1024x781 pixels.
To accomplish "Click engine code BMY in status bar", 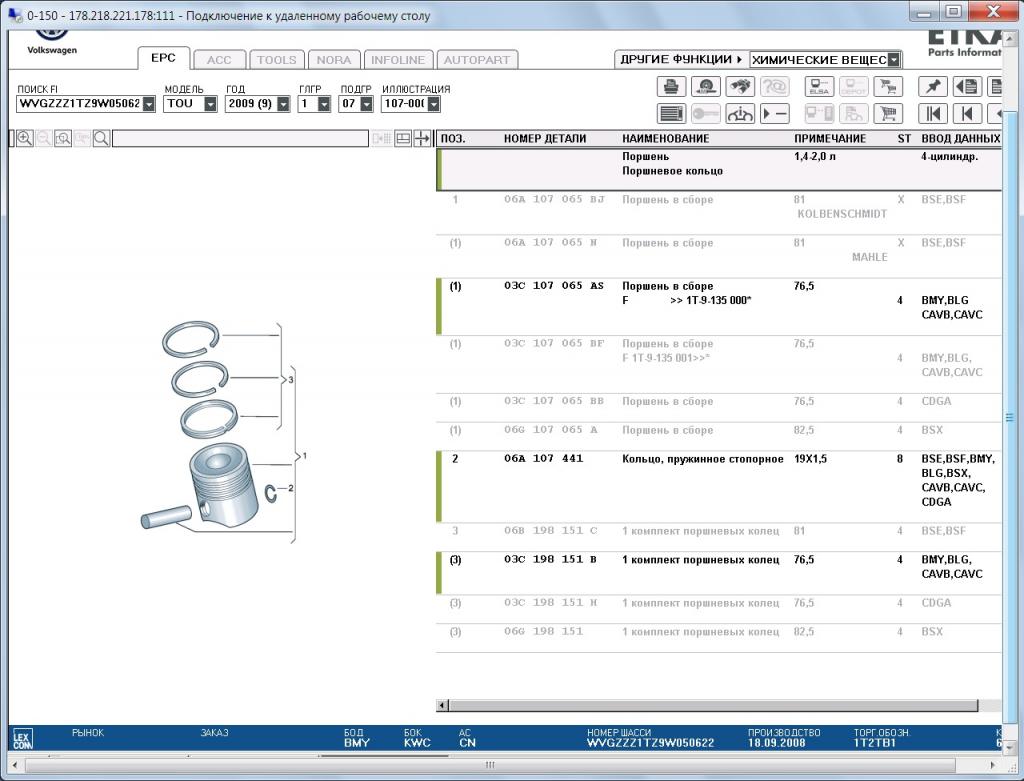I will [357, 743].
